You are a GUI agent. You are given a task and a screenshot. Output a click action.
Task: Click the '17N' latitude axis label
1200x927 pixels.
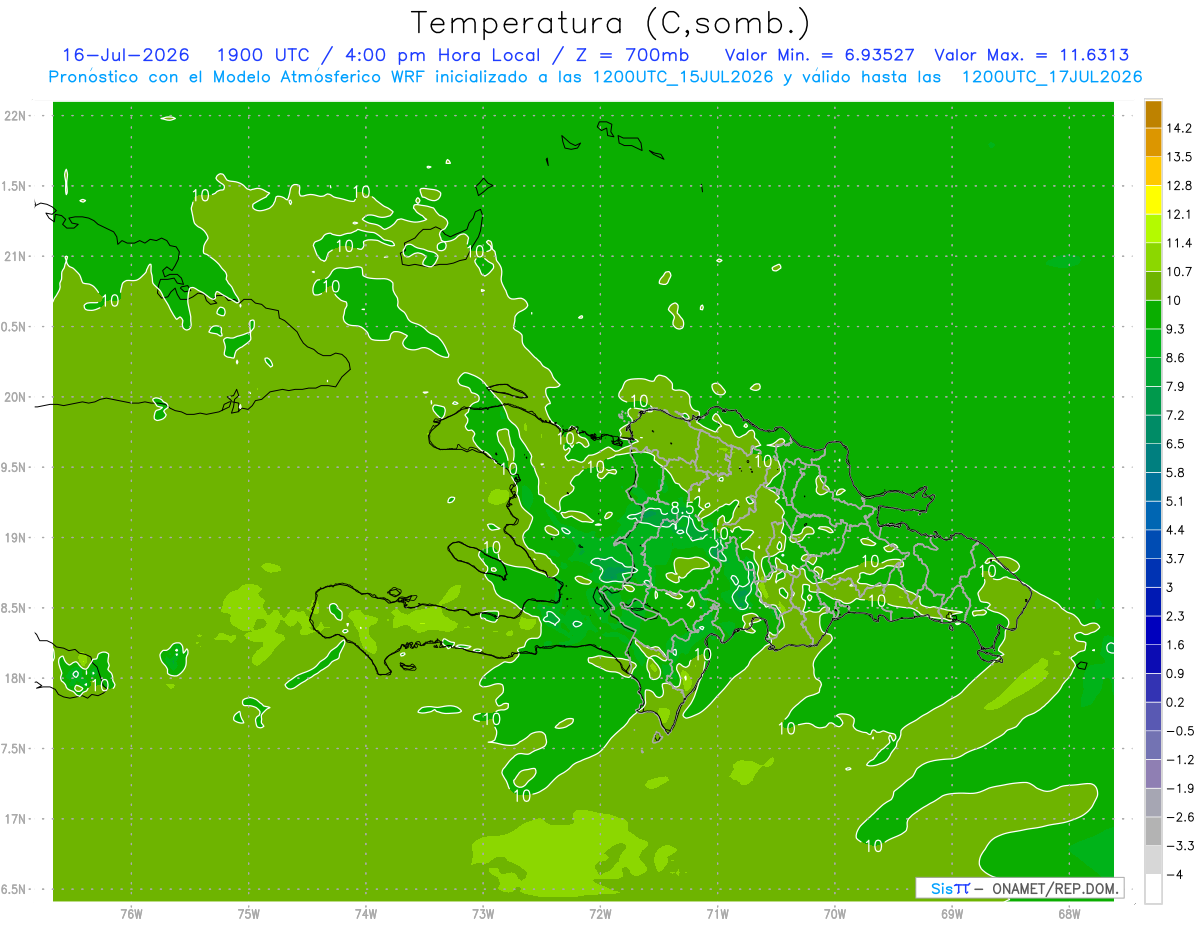[15, 819]
